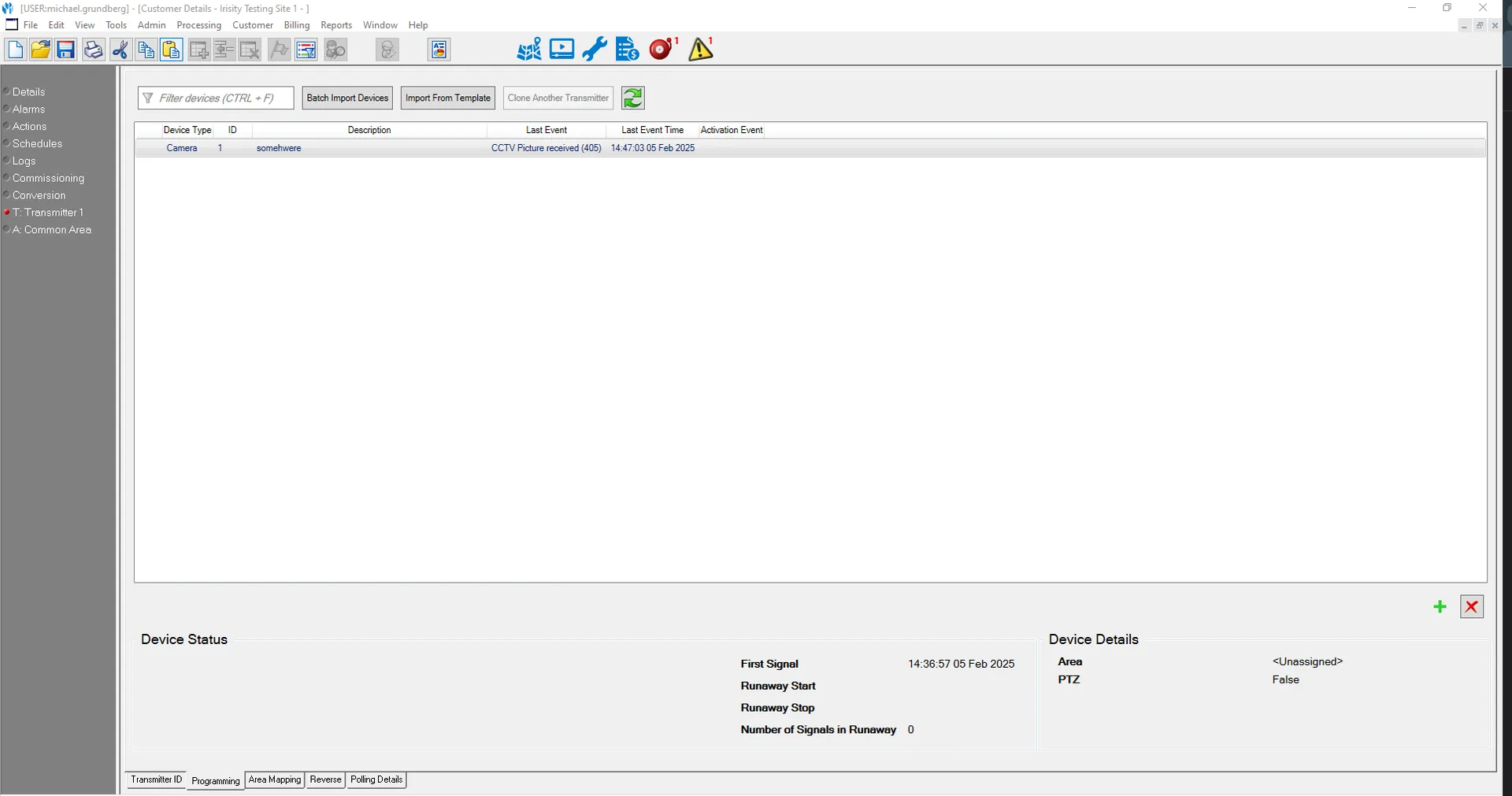
Task: Open the Reports menu
Action: point(336,25)
